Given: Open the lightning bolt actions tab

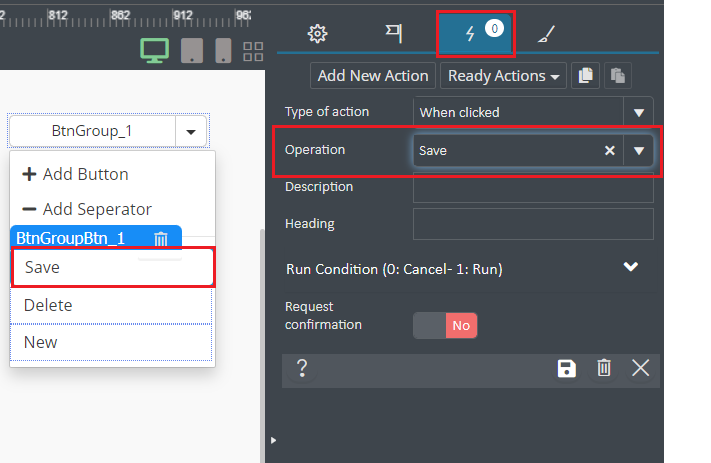Looking at the screenshot, I should coord(475,34).
